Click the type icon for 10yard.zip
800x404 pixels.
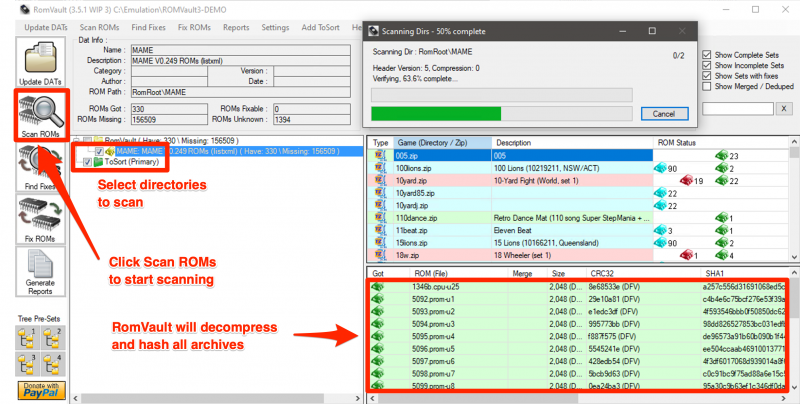[380, 181]
